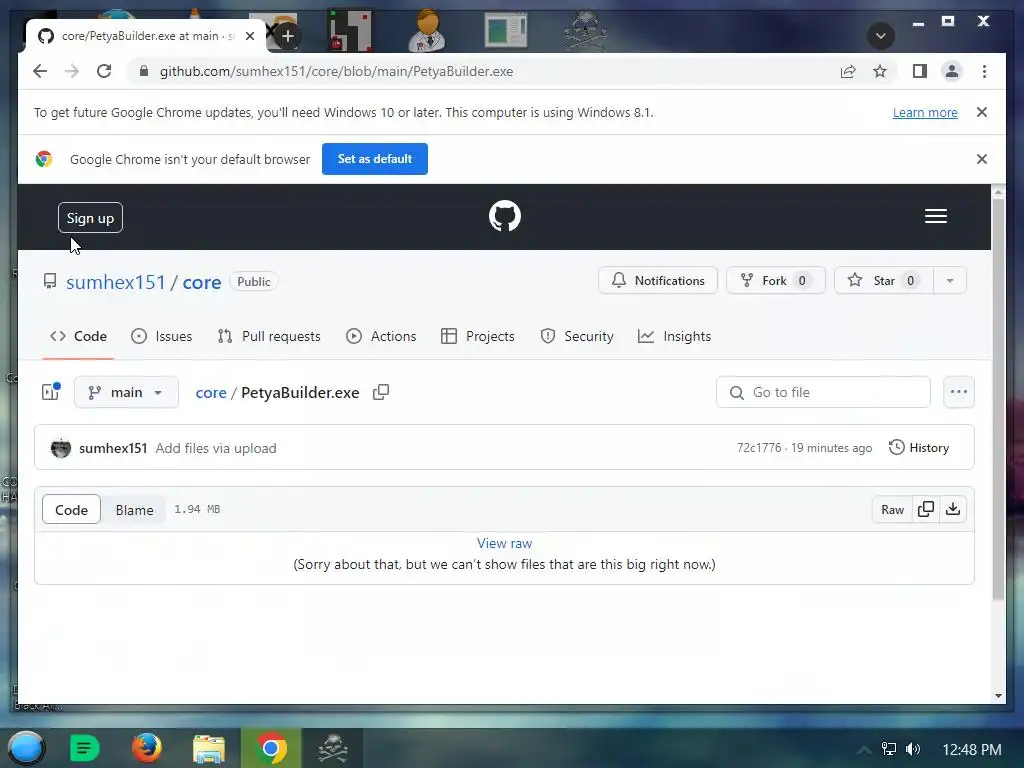Click the network tray icon
The image size is (1024, 768).
(x=888, y=749)
